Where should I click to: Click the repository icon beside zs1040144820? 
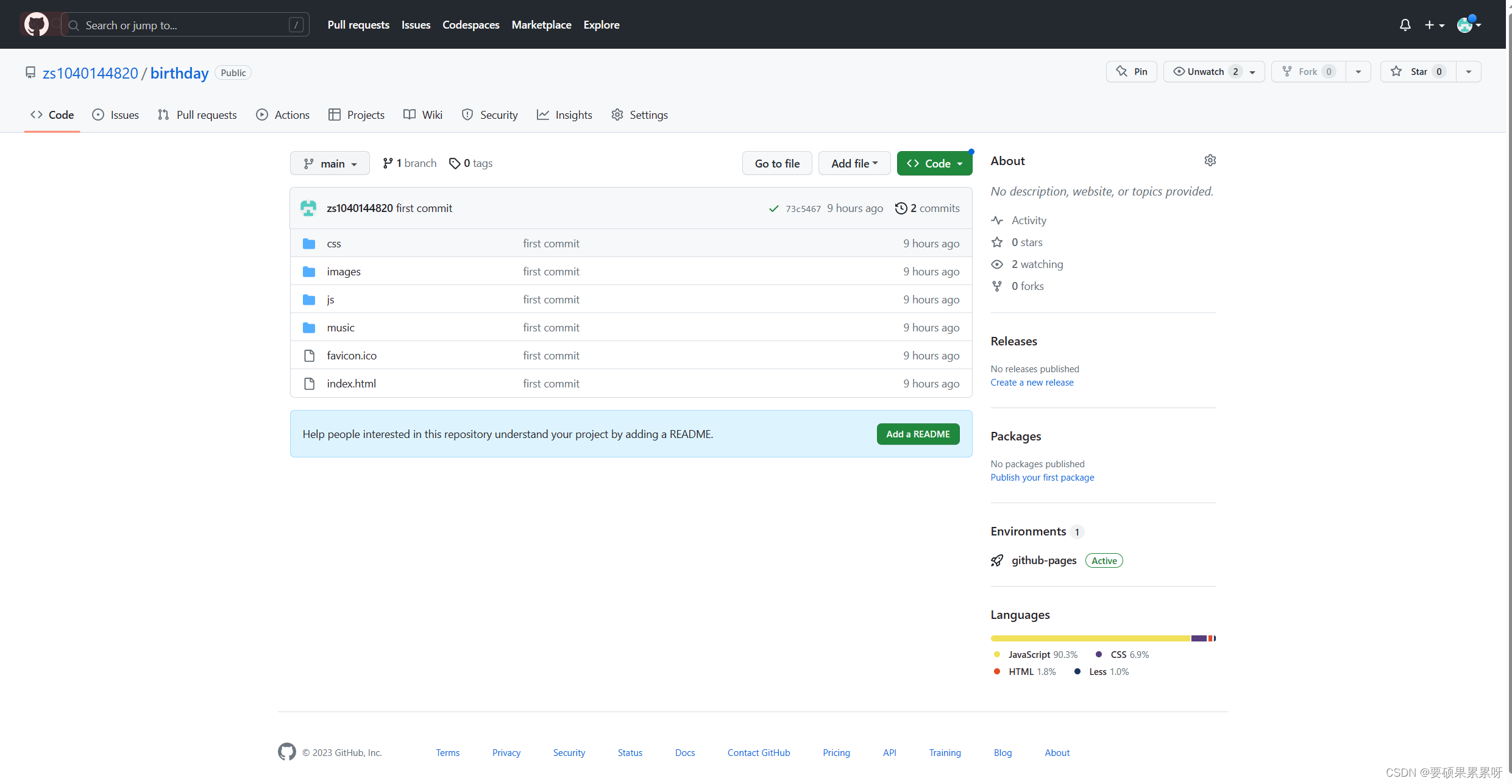pos(30,72)
